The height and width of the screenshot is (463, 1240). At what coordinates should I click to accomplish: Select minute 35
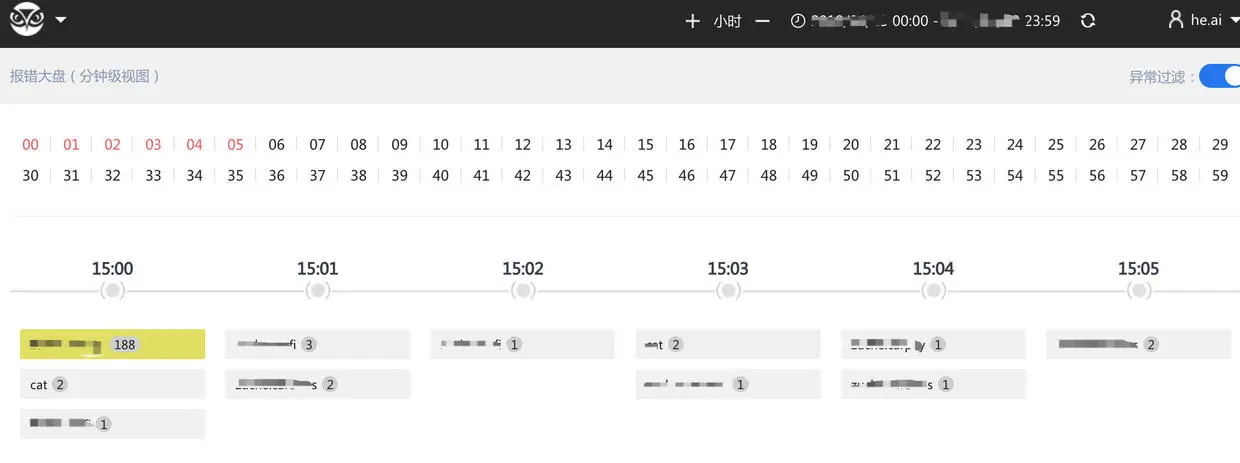[x=235, y=176]
